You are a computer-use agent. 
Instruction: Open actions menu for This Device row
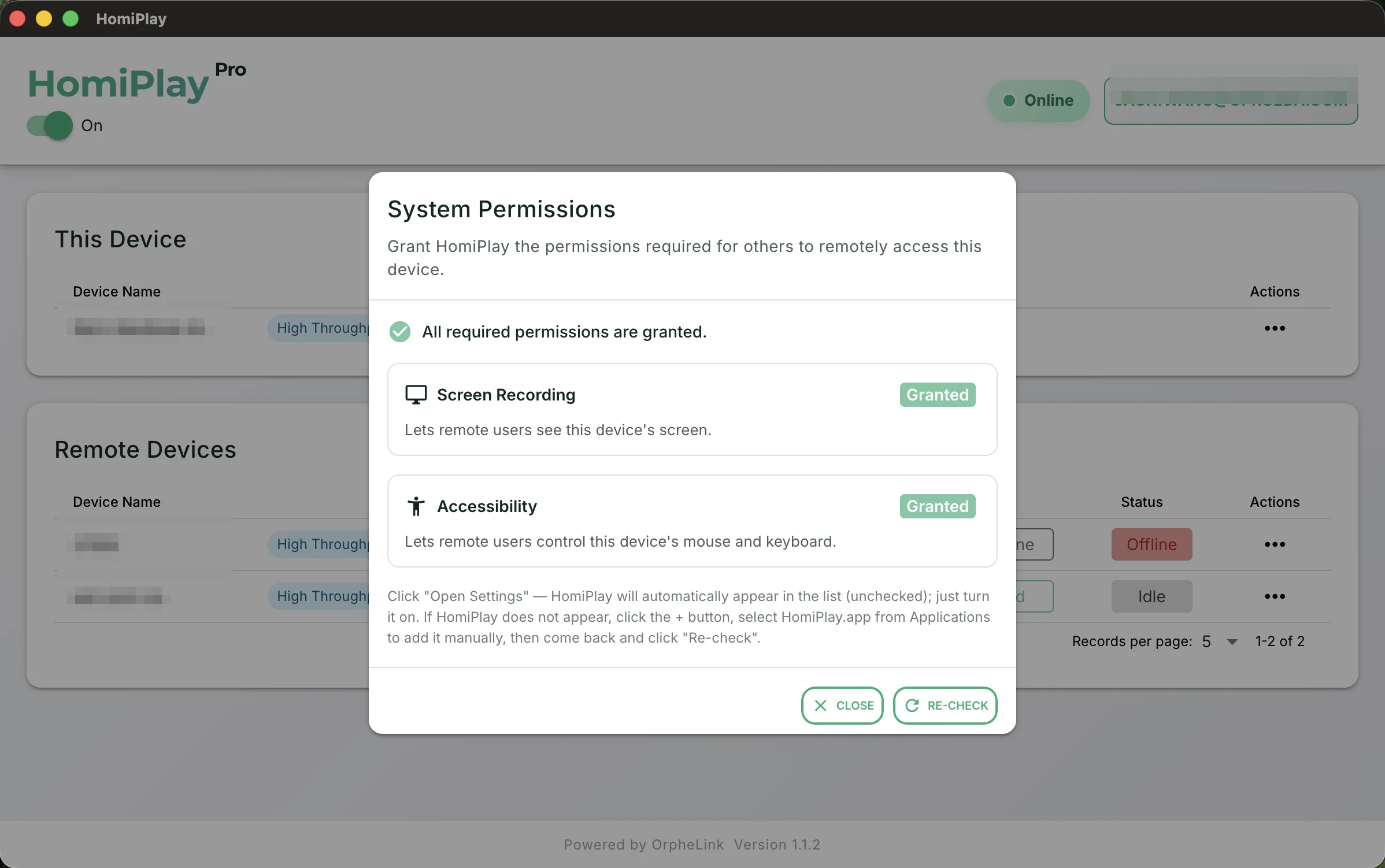pyautogui.click(x=1275, y=328)
